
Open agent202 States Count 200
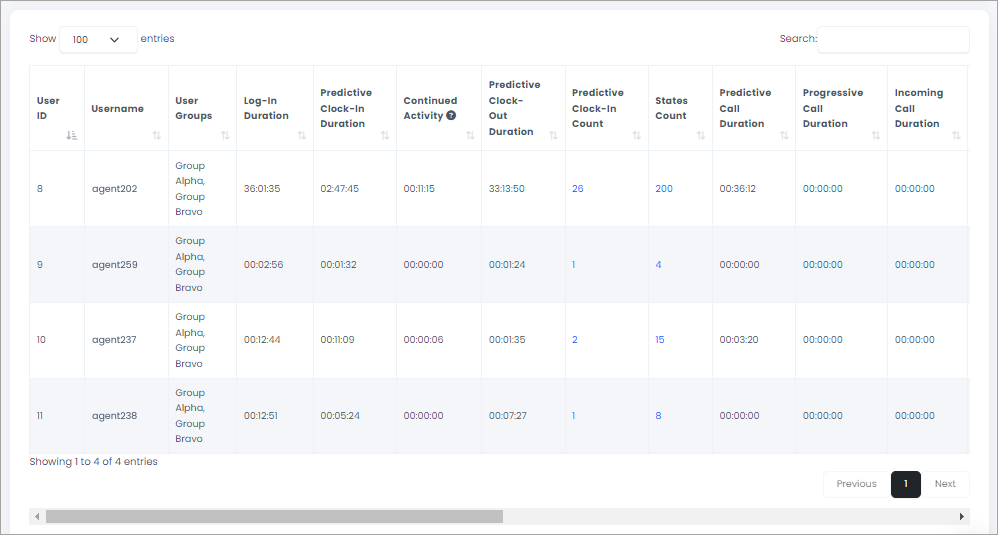[x=664, y=189]
